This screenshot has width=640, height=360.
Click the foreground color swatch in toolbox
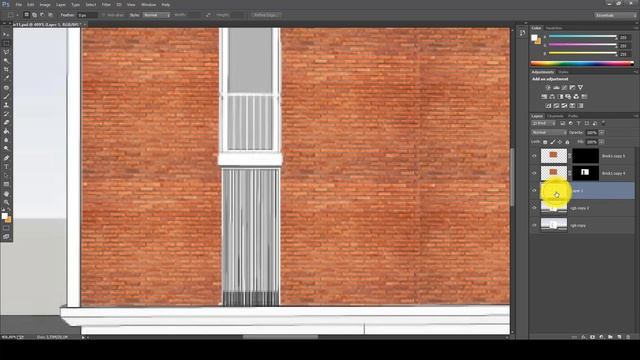click(x=4, y=216)
